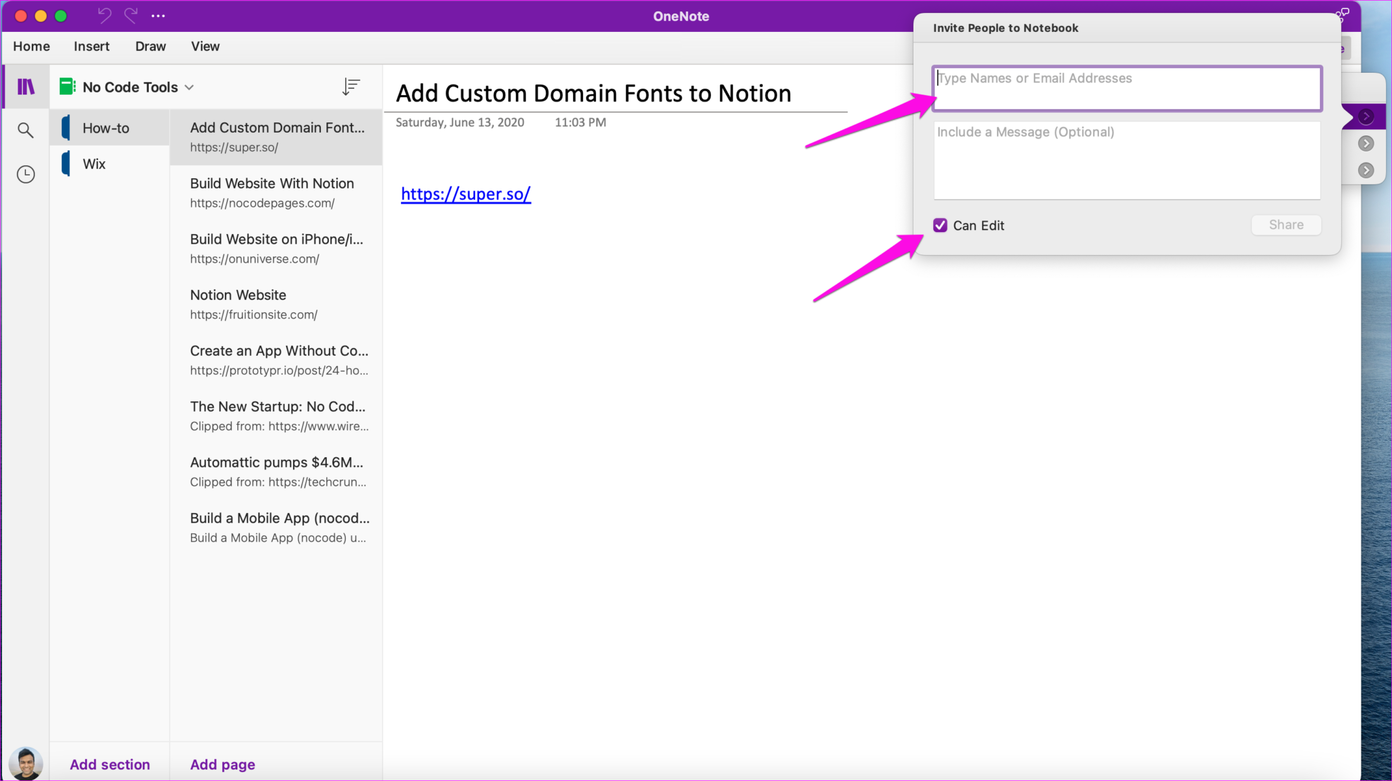
Task: Click the bottom gray chevron toggle
Action: (x=1364, y=169)
